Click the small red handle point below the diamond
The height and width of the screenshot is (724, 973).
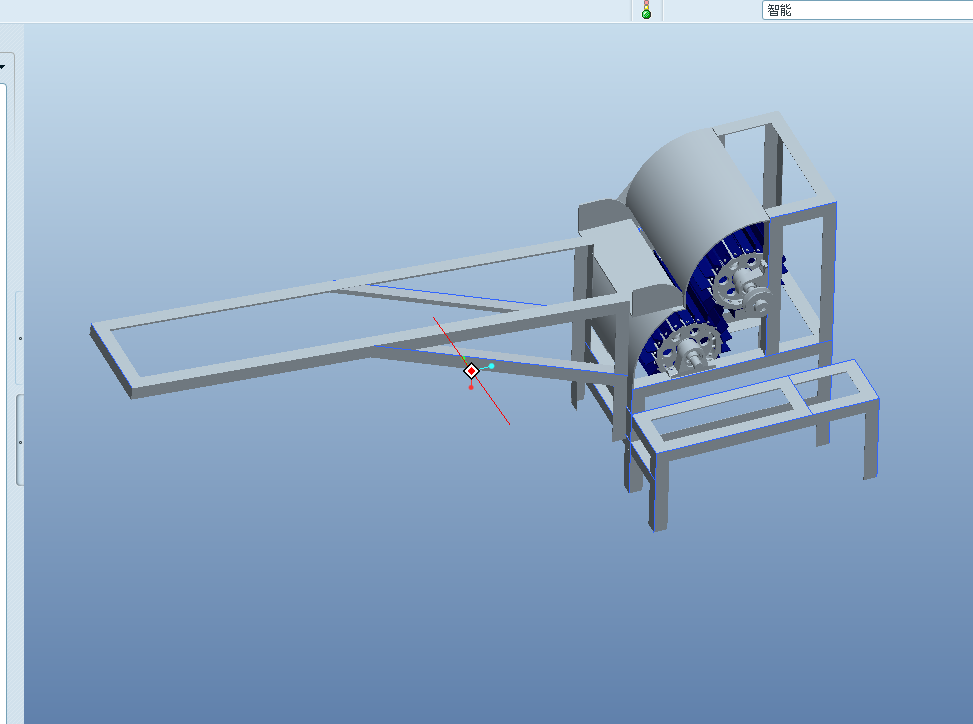tap(471, 387)
